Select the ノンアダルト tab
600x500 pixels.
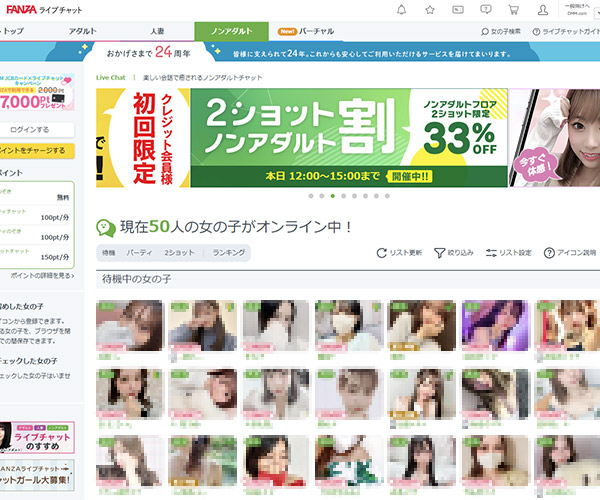click(x=232, y=31)
